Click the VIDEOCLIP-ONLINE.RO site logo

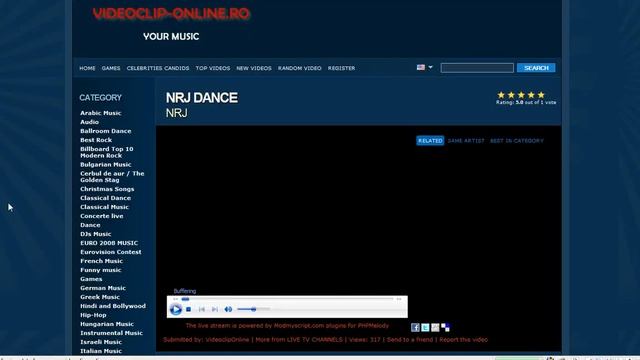click(171, 14)
